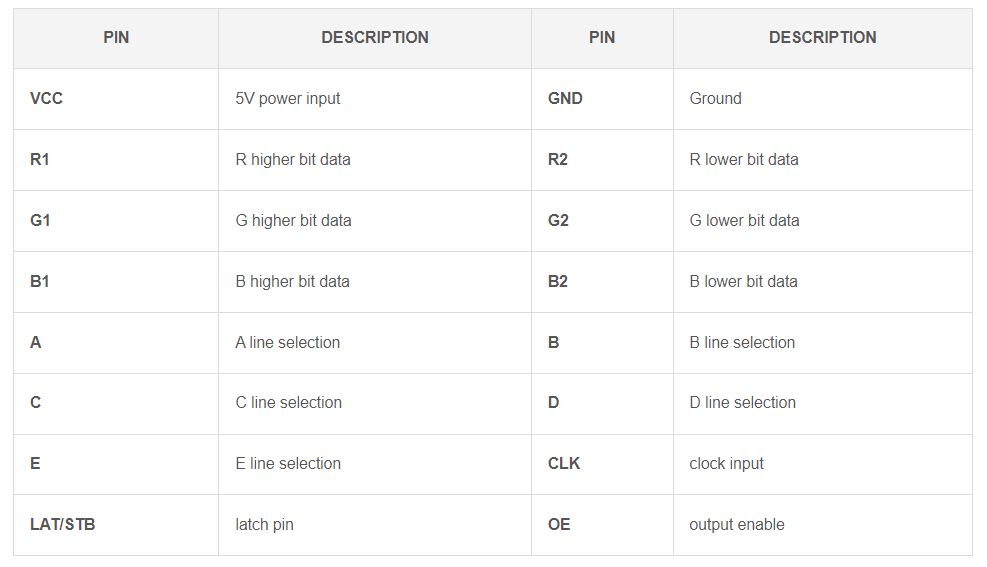Click the first PIN column header

tap(116, 38)
